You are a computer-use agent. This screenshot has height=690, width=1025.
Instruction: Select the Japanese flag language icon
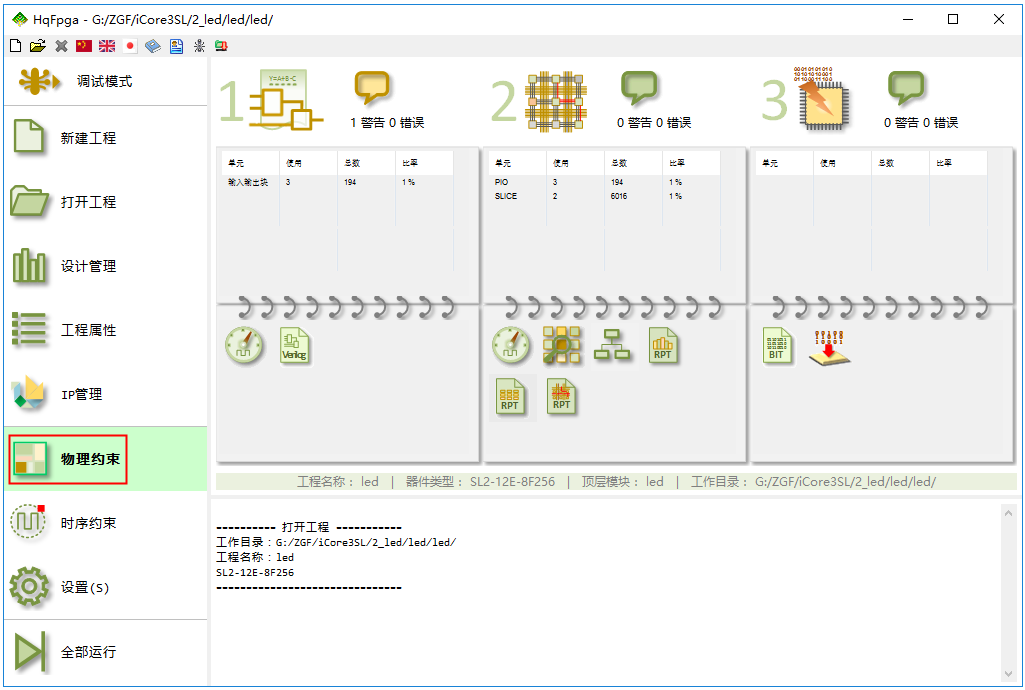click(130, 46)
